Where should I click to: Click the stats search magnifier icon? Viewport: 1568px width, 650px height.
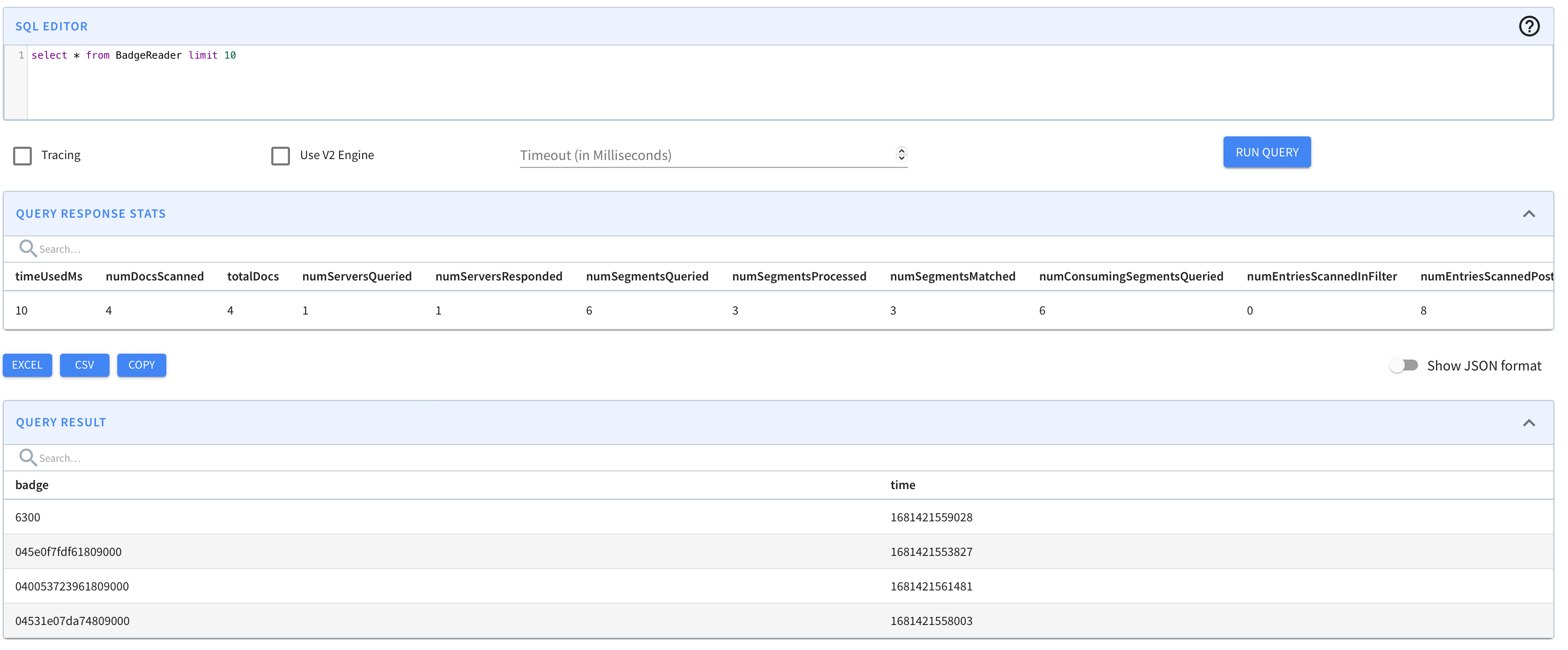[27, 248]
